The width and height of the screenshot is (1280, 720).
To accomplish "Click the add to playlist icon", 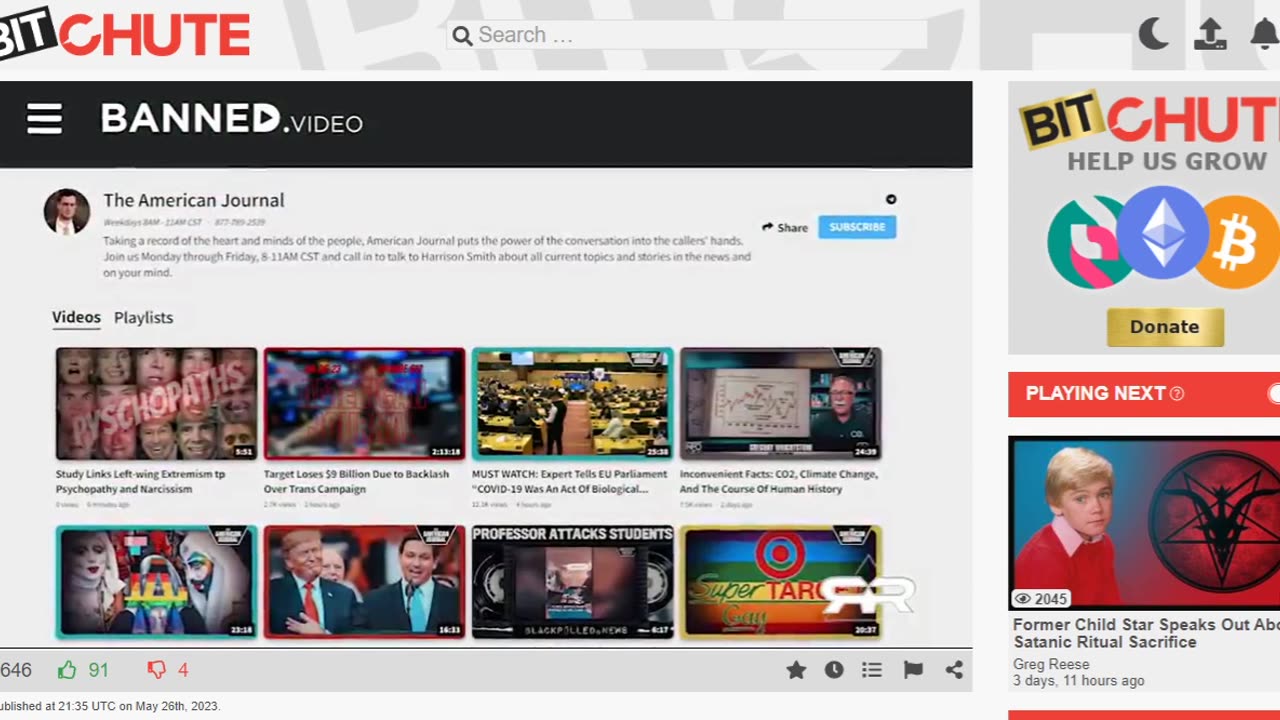I will tap(872, 670).
